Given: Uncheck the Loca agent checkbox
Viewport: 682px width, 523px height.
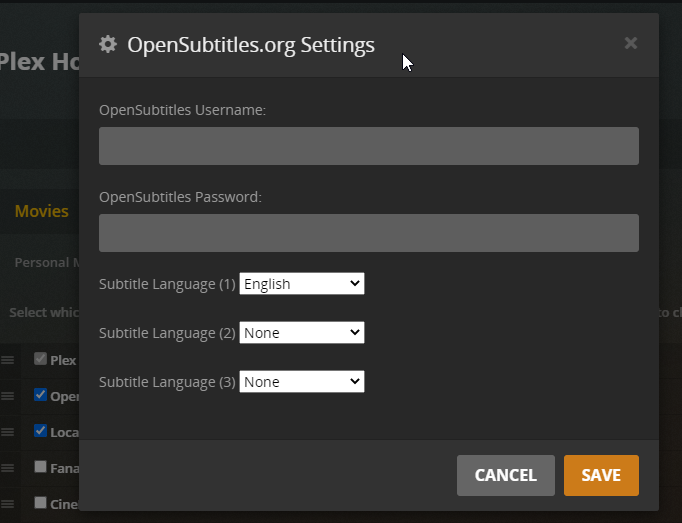Looking at the screenshot, I should coord(40,431).
